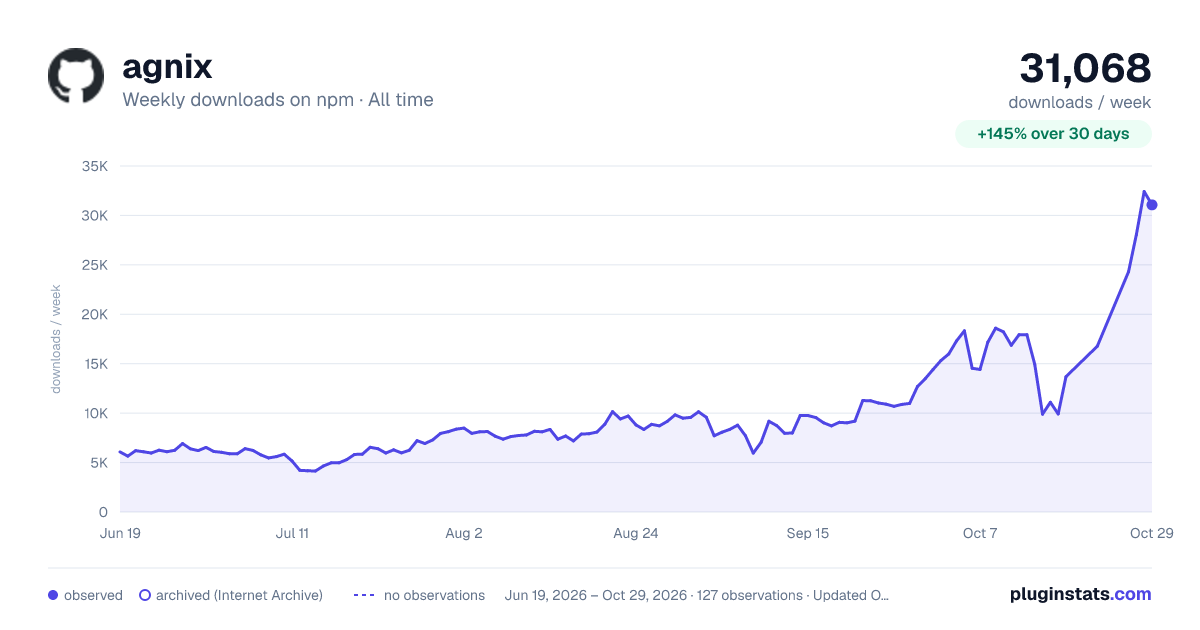Click the Weekly downloads on npm subtitle
Image resolution: width=1200 pixels, height=630 pixels.
tap(278, 99)
